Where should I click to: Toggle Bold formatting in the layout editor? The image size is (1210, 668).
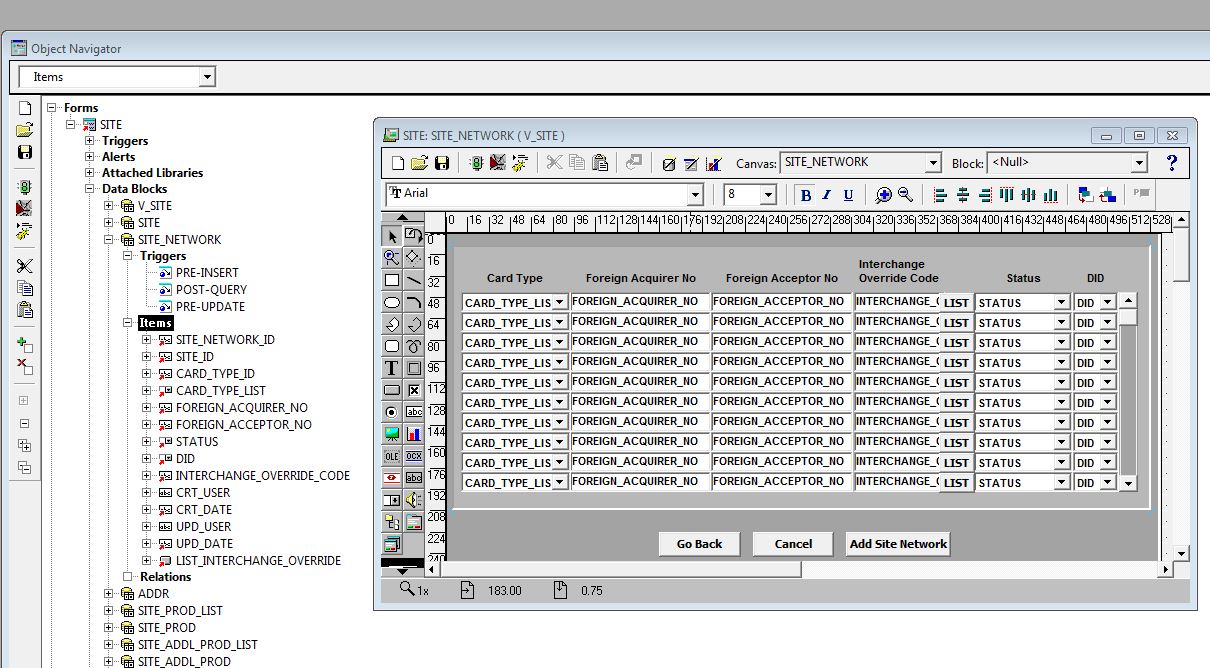(805, 195)
